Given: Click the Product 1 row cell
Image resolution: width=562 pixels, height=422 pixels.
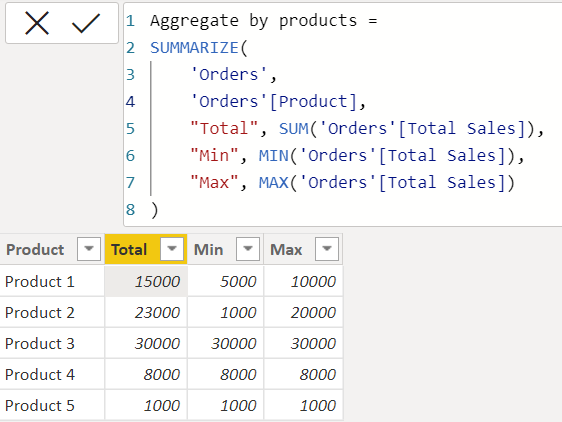Looking at the screenshot, I should click(52, 281).
